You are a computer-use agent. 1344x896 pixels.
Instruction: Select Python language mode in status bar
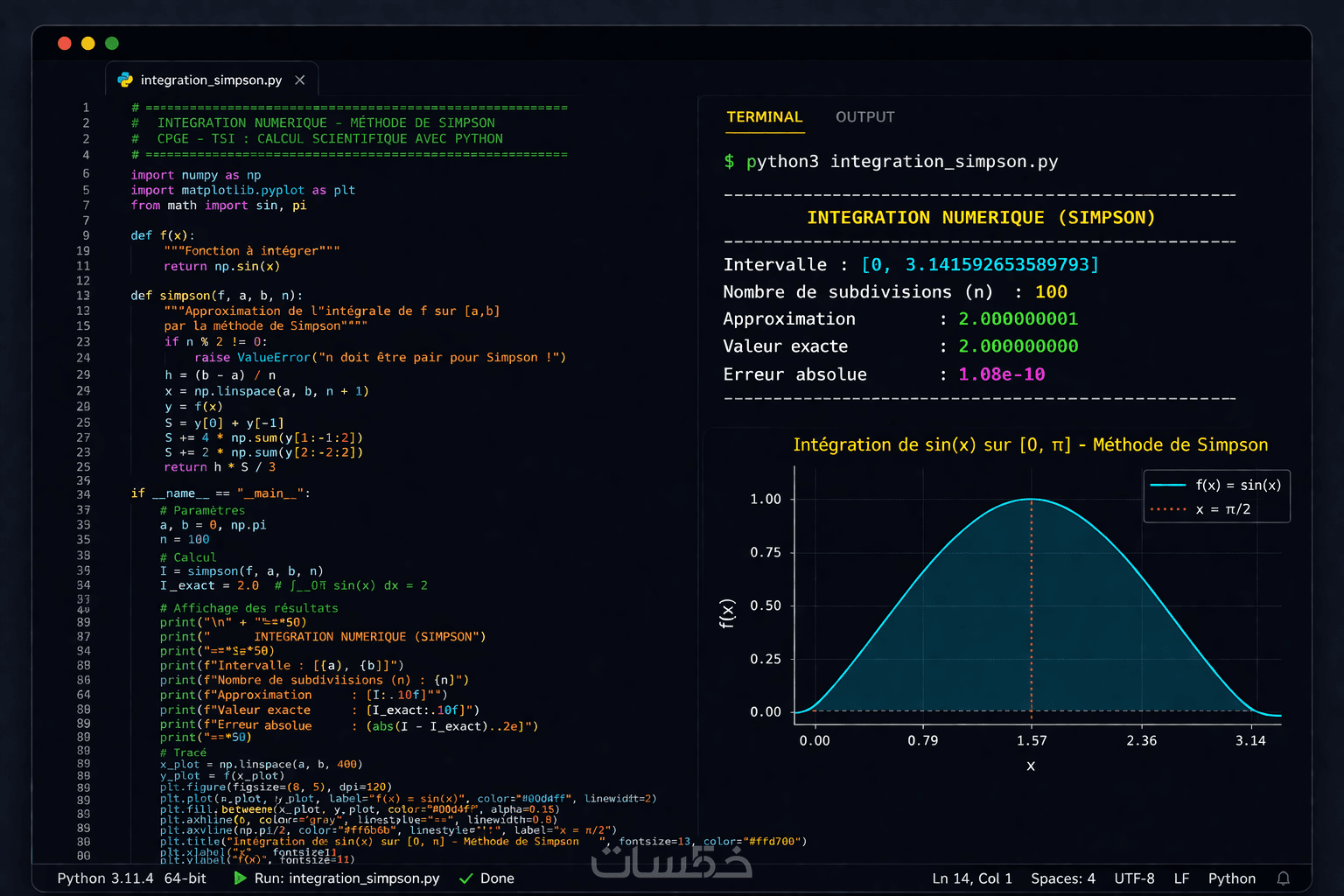[1231, 878]
